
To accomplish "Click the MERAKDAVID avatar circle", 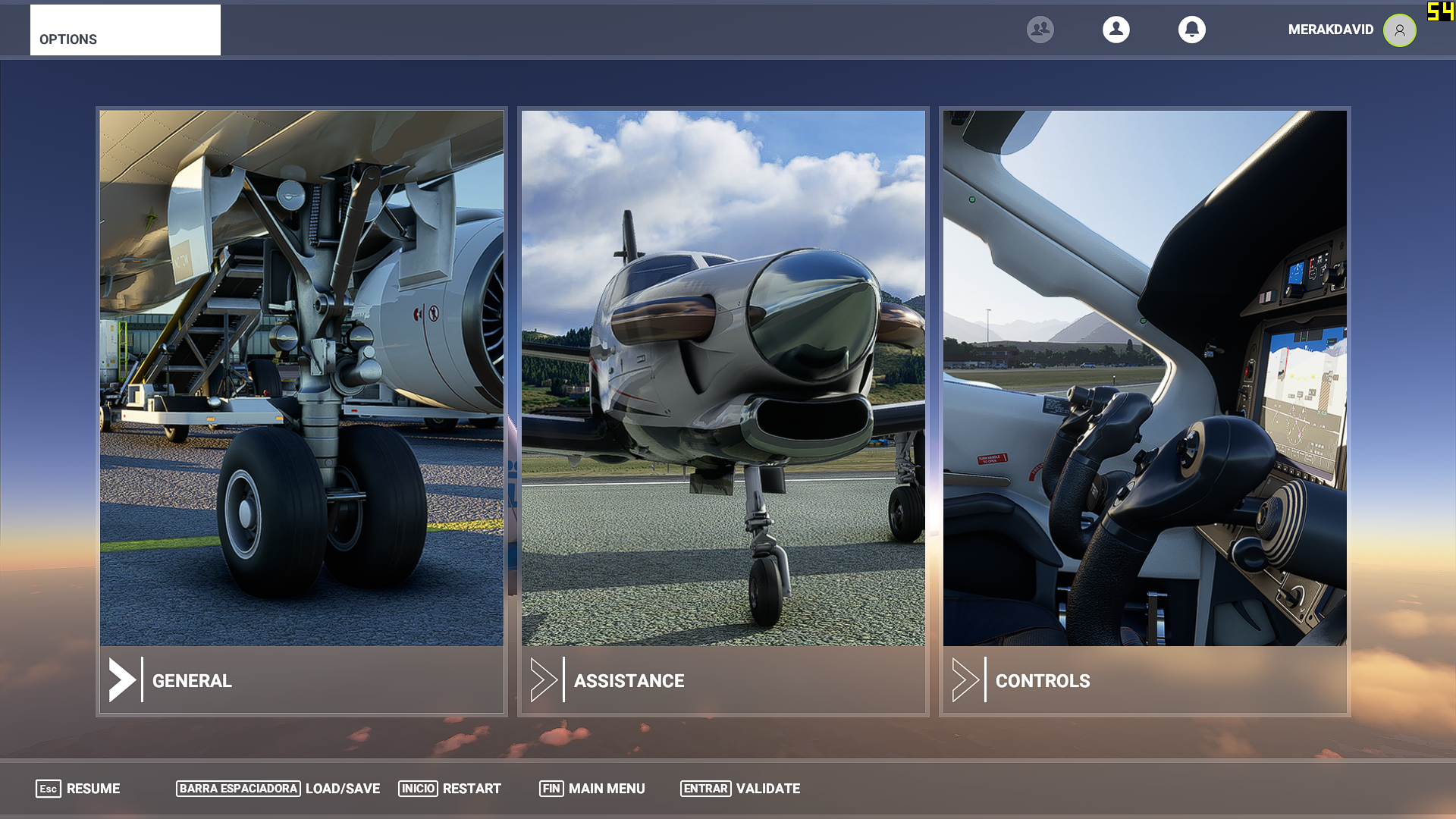I will pyautogui.click(x=1399, y=30).
